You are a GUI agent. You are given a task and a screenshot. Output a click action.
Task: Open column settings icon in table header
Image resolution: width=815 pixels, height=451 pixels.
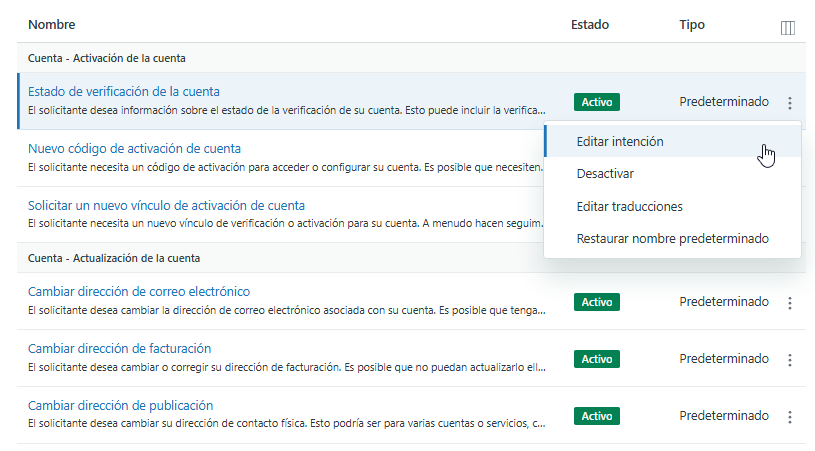[787, 27]
